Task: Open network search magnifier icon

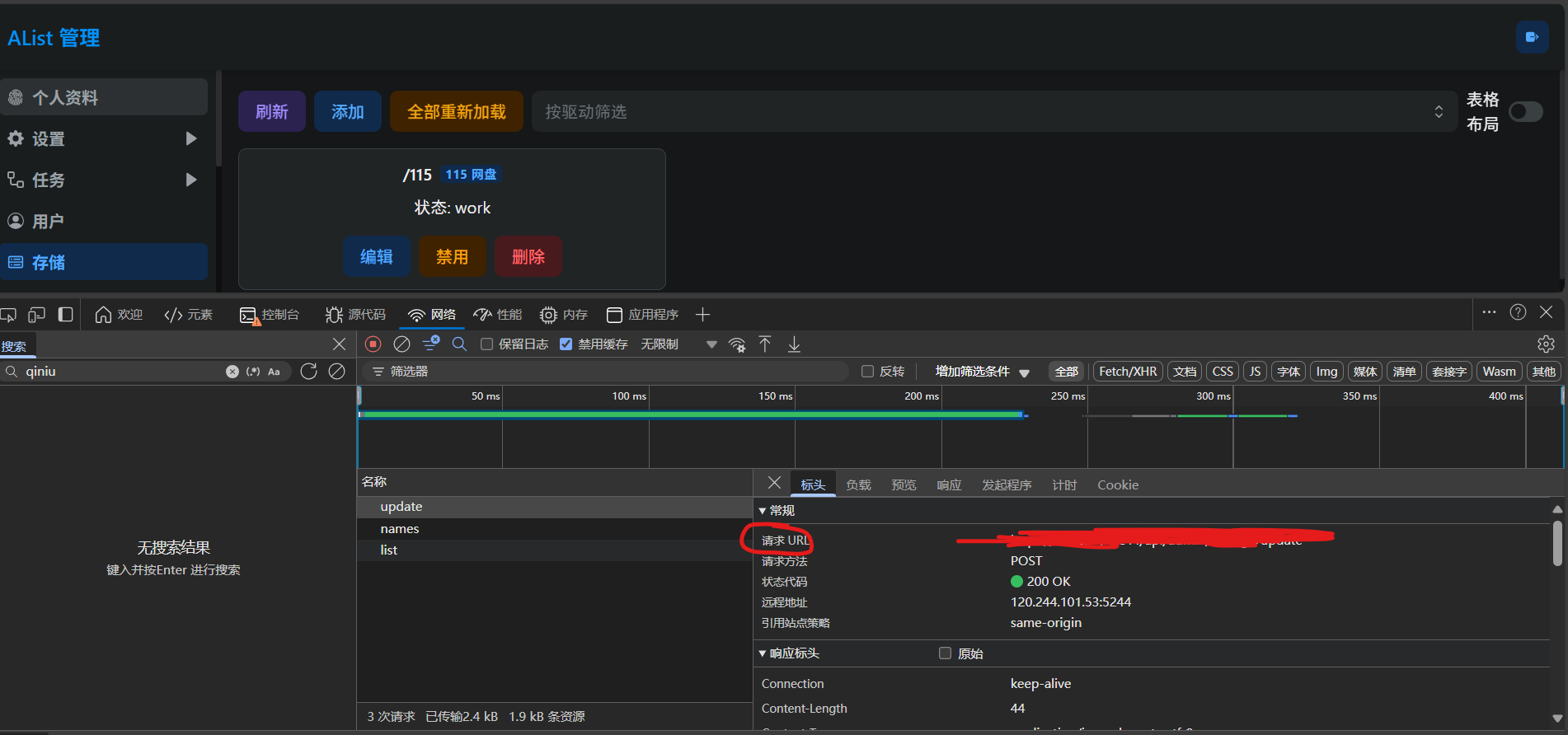Action: point(460,344)
